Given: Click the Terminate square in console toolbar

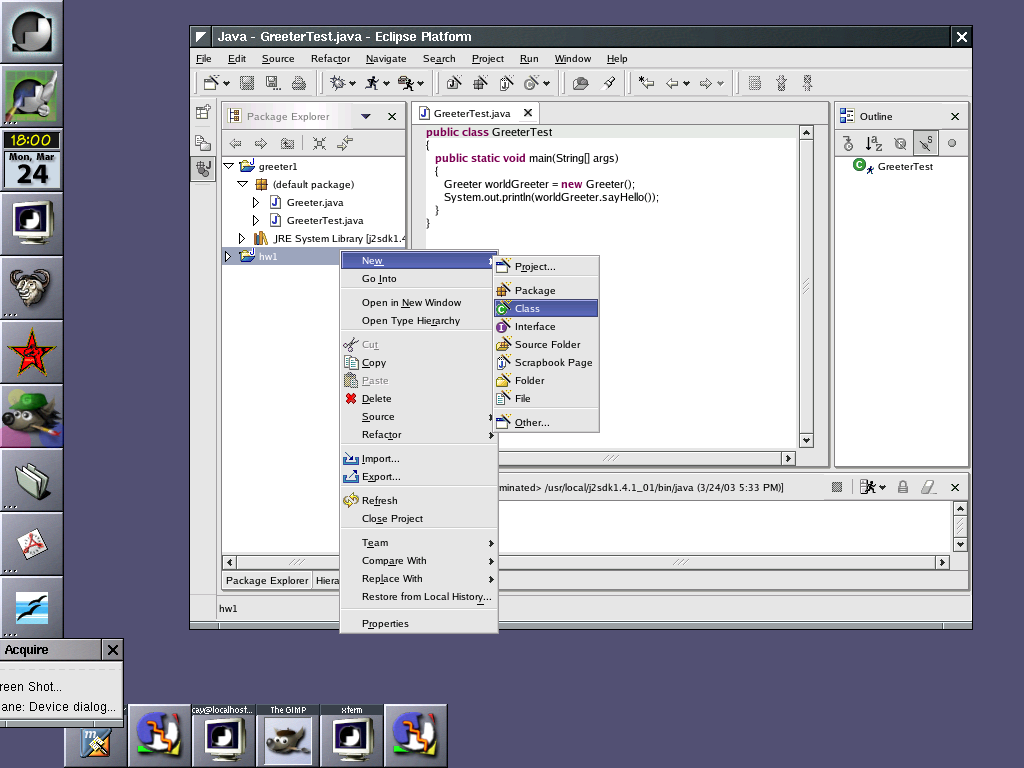Looking at the screenshot, I should tap(837, 487).
